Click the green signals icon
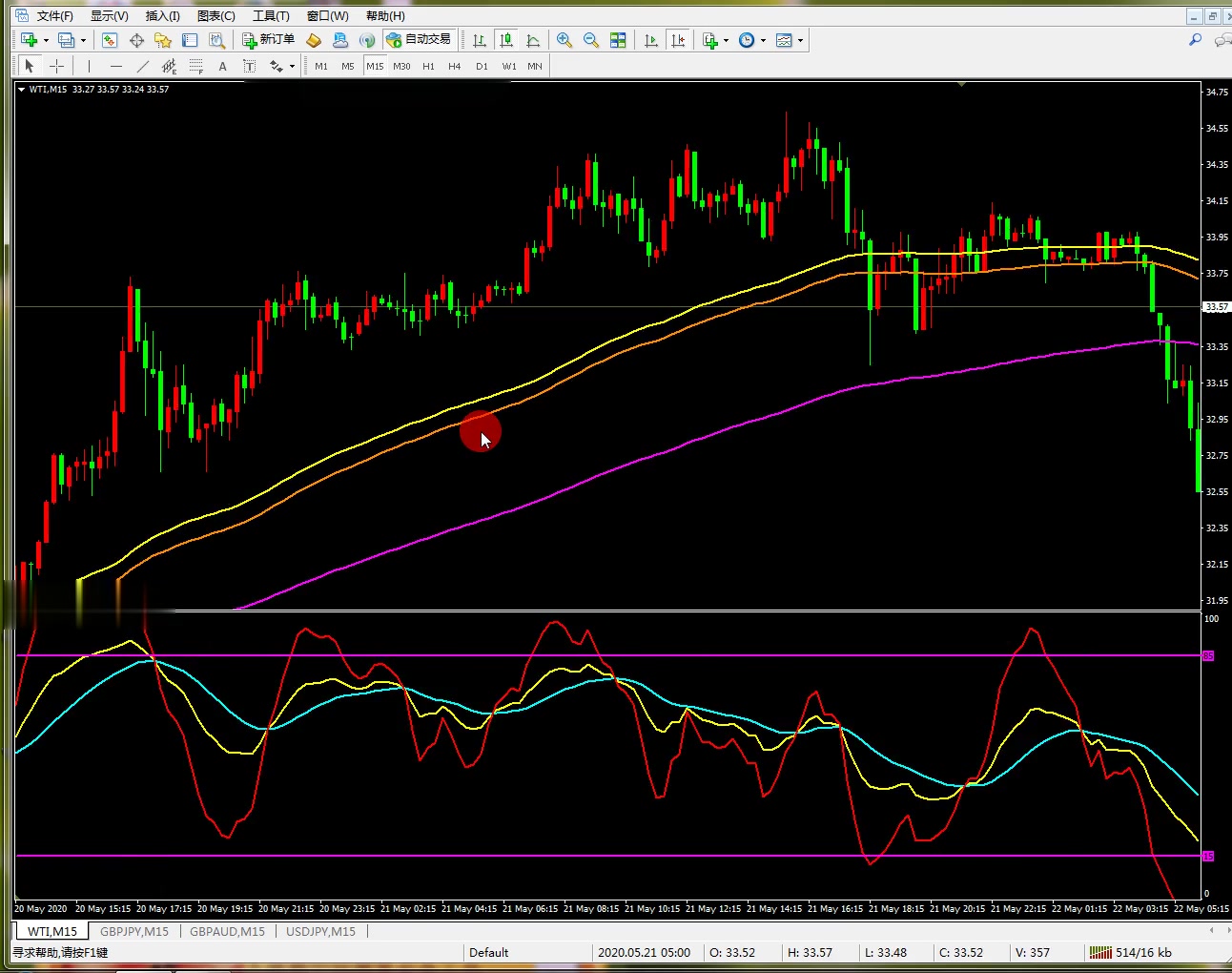 pos(367,40)
